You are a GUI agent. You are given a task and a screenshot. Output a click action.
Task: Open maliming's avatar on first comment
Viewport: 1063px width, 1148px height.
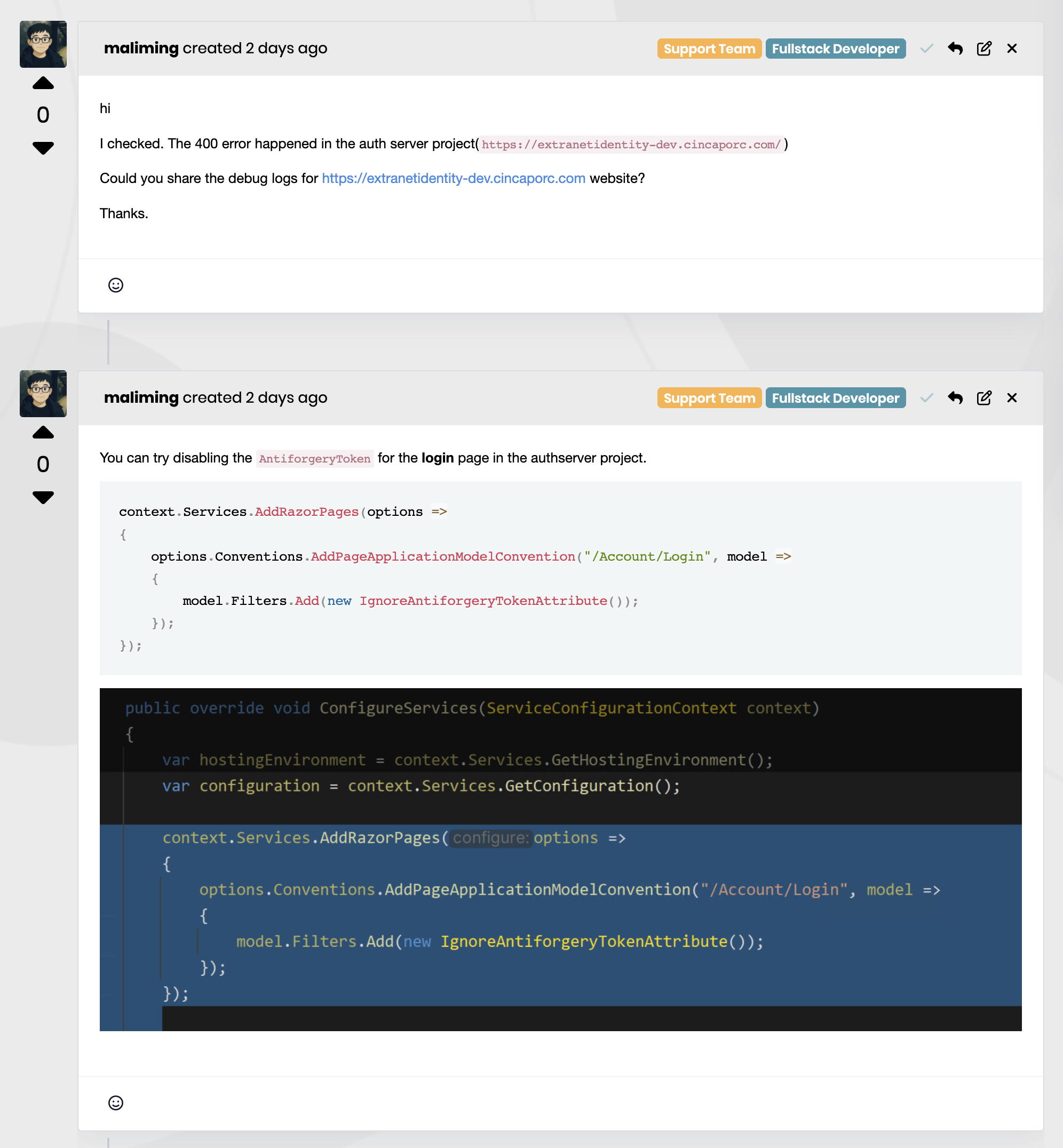(x=43, y=44)
